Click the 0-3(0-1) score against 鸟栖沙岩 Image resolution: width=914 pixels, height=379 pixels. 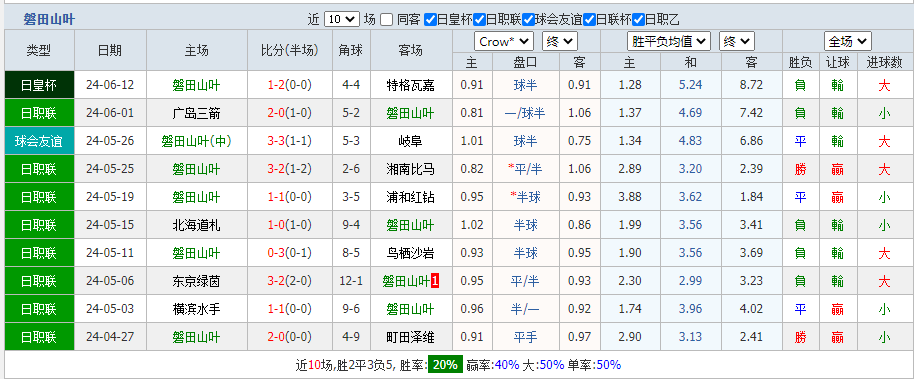290,254
